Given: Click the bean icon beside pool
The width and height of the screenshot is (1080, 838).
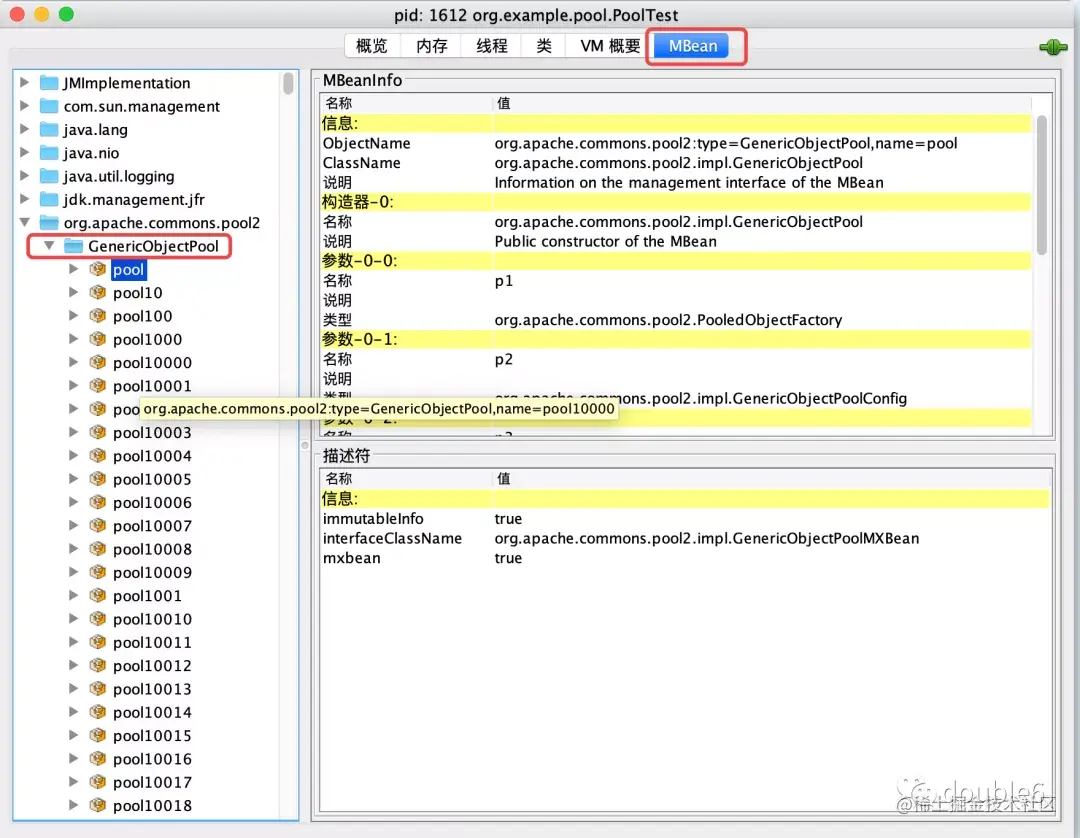Looking at the screenshot, I should (x=98, y=269).
